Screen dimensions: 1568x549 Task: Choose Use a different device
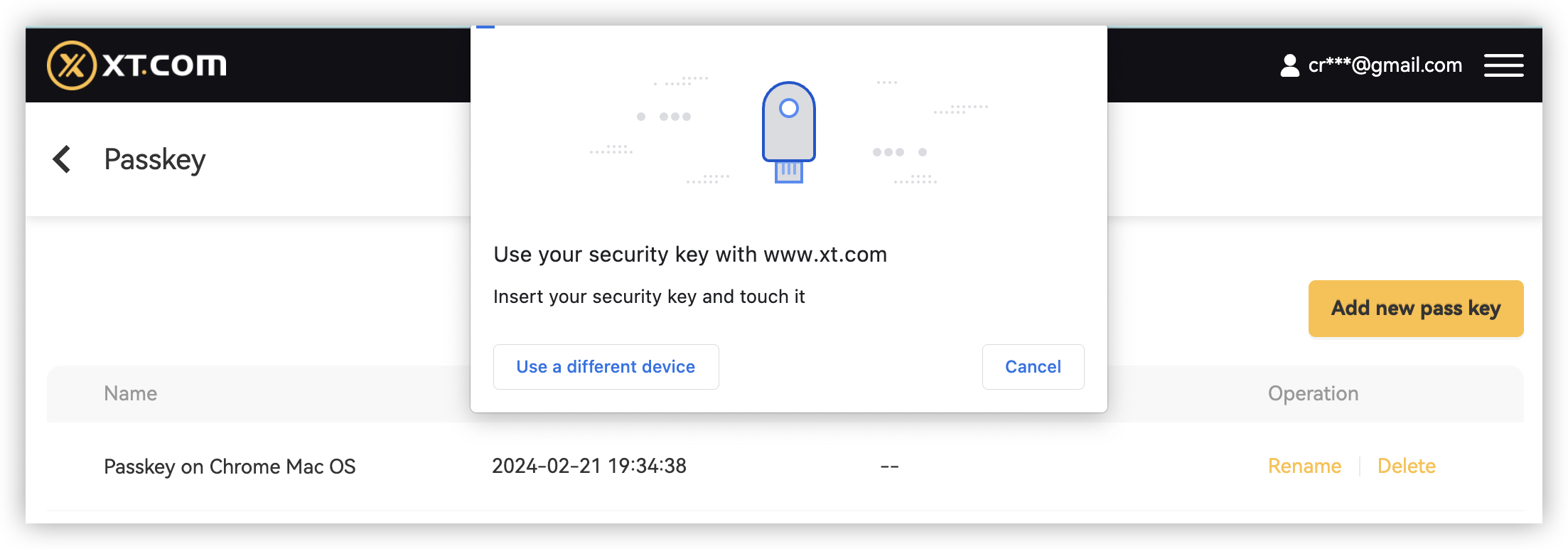[606, 367]
